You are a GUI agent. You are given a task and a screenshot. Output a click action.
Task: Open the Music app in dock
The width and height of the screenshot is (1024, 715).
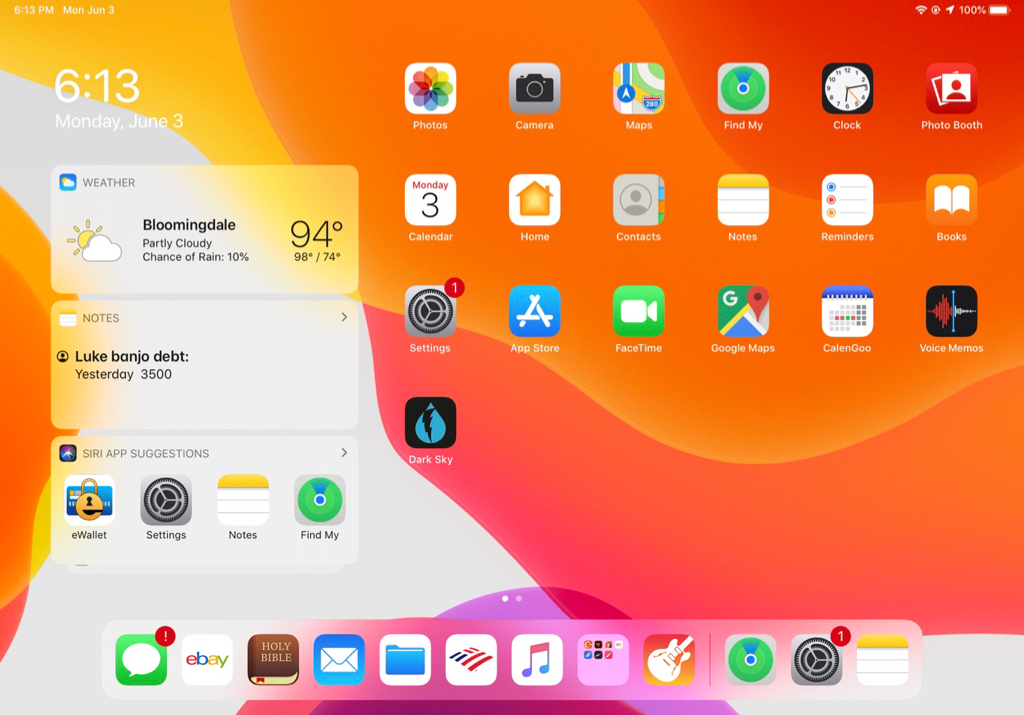[537, 659]
